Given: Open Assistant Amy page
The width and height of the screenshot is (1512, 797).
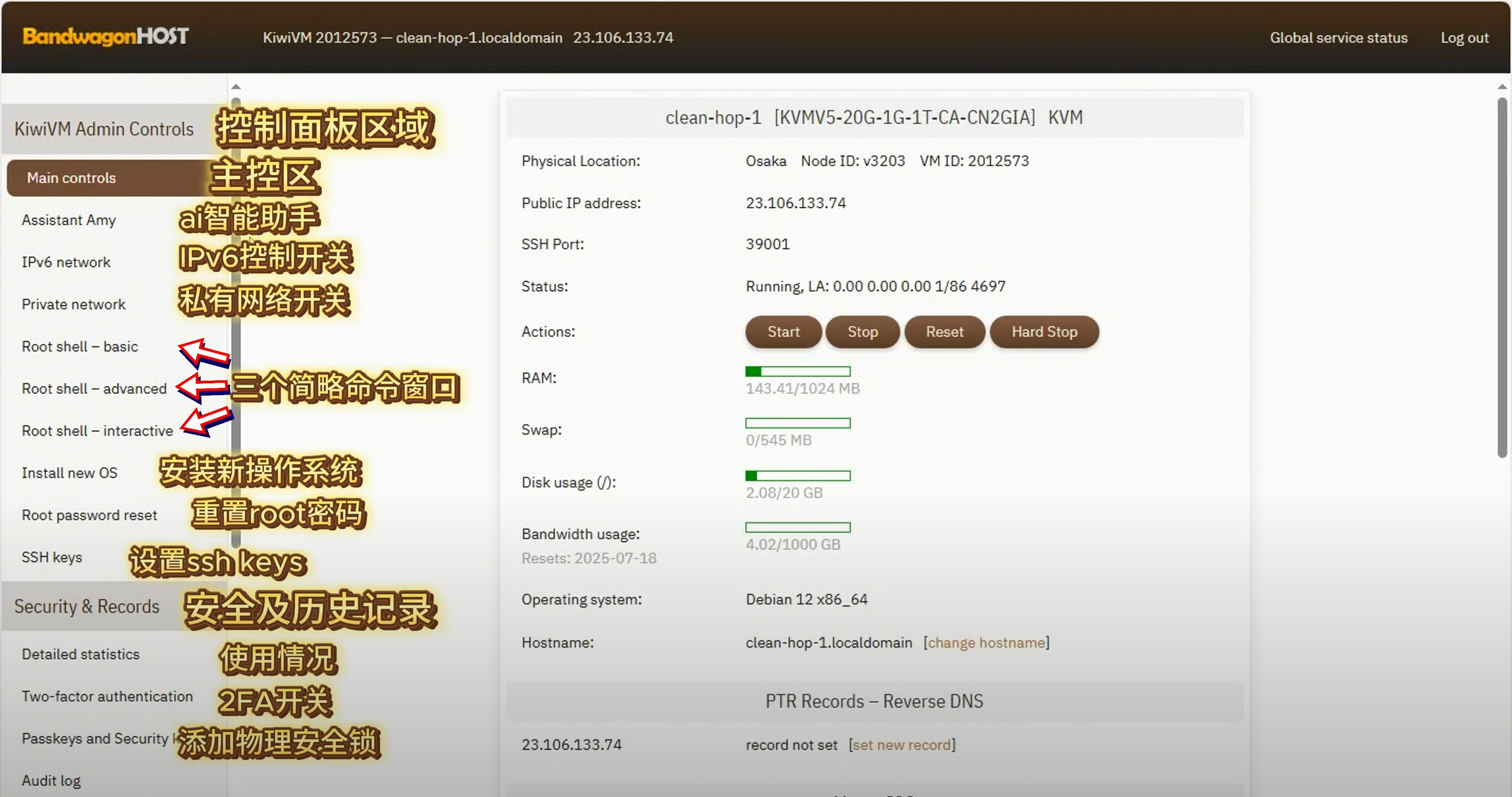Looking at the screenshot, I should 68,220.
